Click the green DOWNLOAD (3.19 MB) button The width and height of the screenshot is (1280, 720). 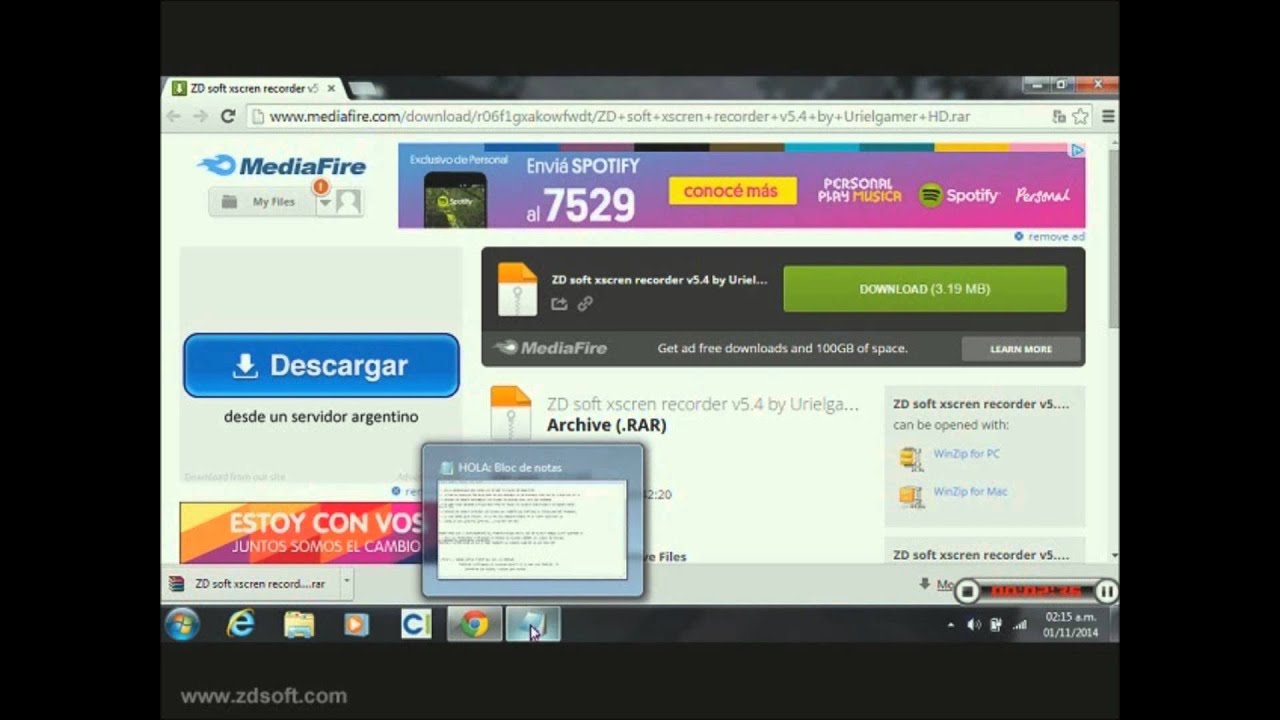[x=925, y=289]
